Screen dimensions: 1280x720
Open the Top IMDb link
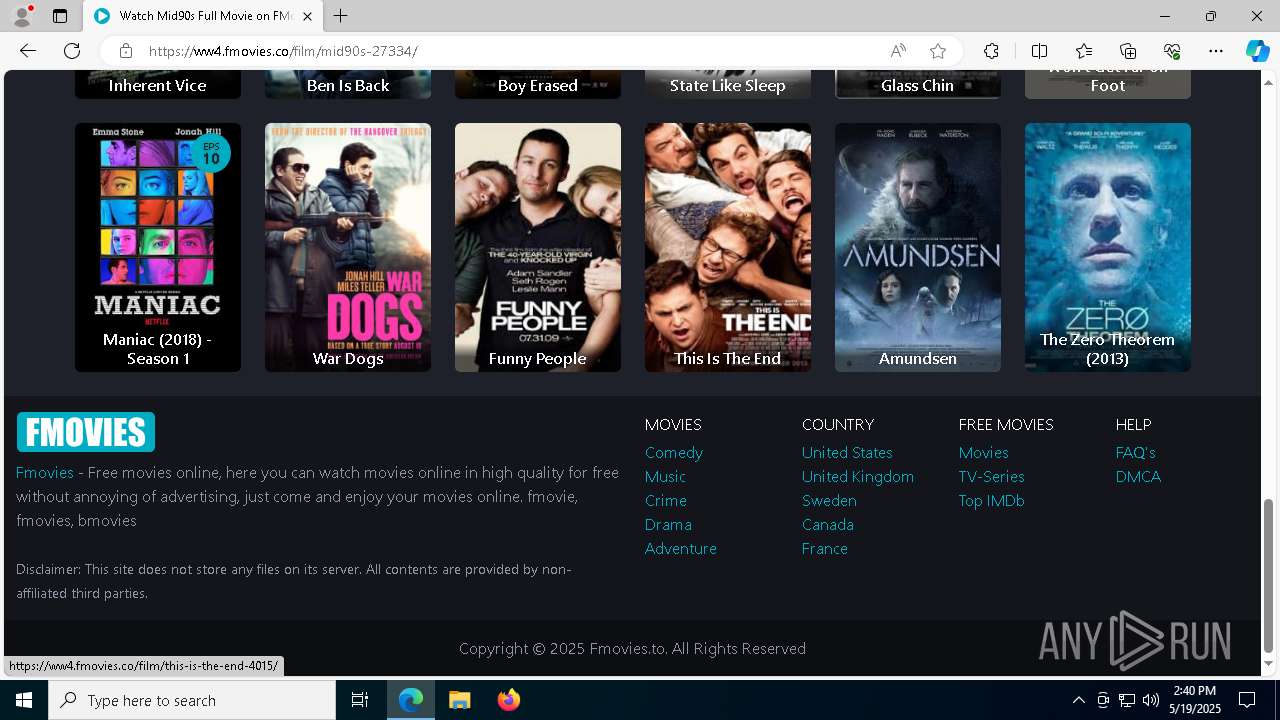coord(992,500)
